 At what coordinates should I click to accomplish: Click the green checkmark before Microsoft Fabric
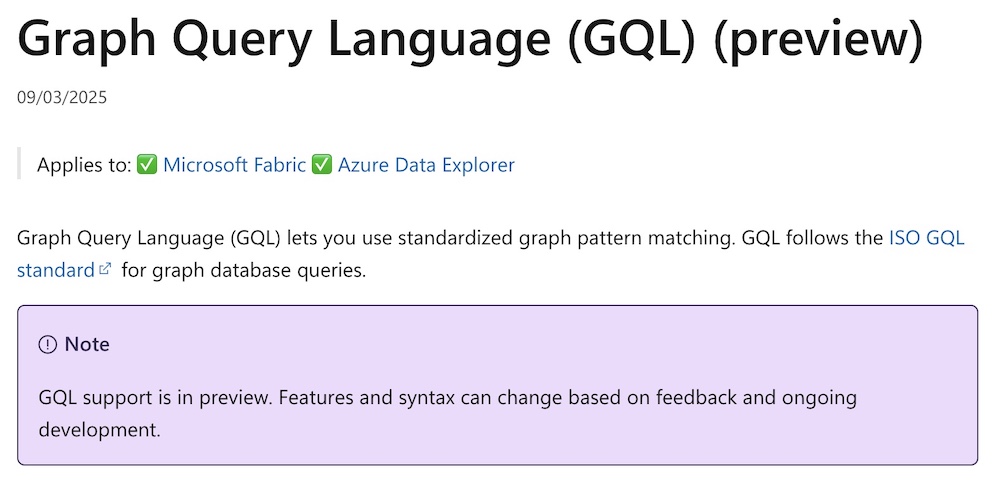pos(147,165)
